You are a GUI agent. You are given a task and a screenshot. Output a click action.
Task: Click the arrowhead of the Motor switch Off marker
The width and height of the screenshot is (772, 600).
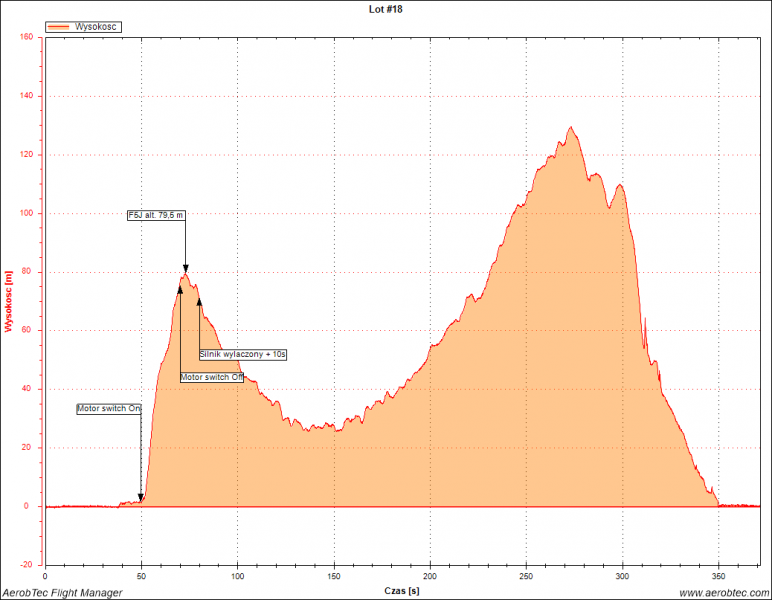pyautogui.click(x=180, y=289)
